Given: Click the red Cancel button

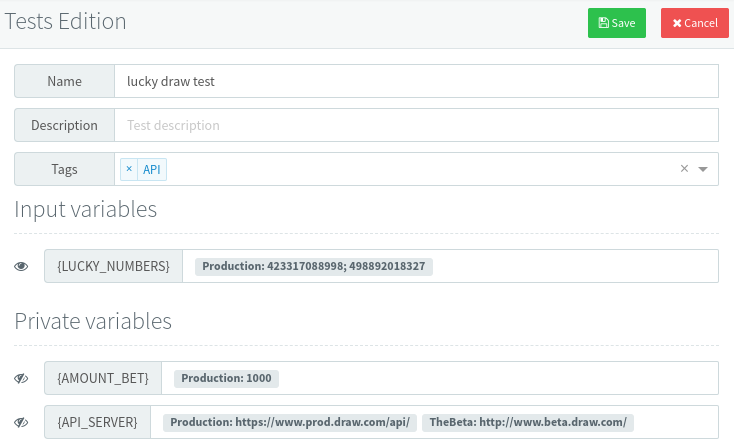Looking at the screenshot, I should click(694, 23).
